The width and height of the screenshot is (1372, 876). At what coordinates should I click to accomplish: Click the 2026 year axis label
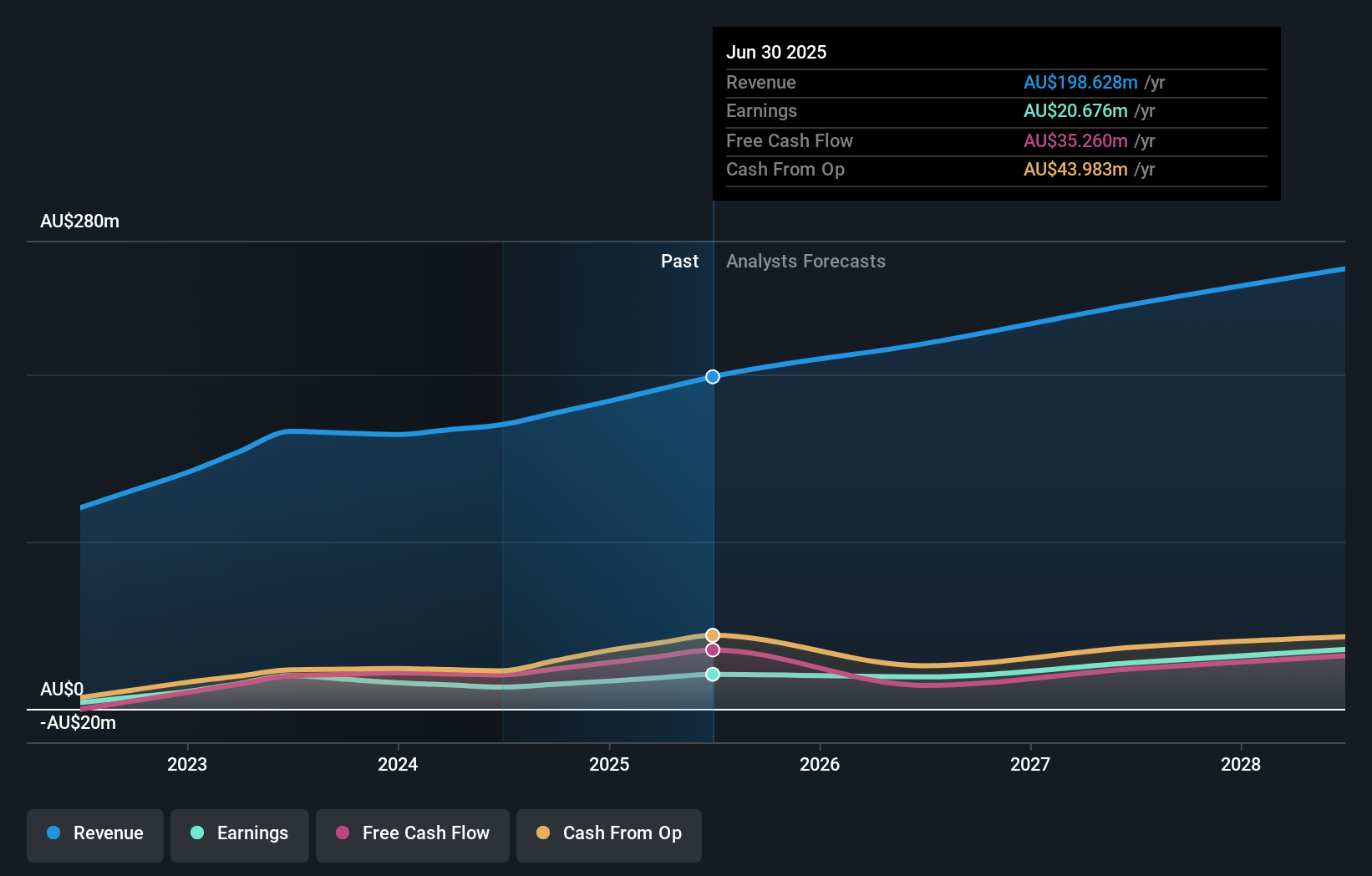tap(821, 764)
